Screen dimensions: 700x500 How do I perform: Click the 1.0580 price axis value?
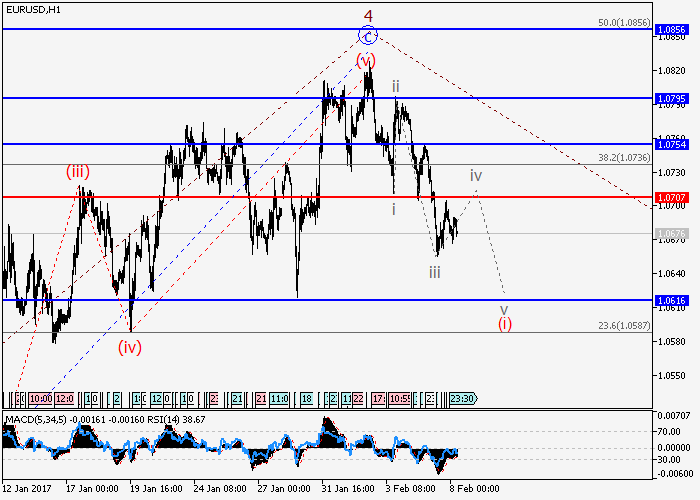point(671,342)
